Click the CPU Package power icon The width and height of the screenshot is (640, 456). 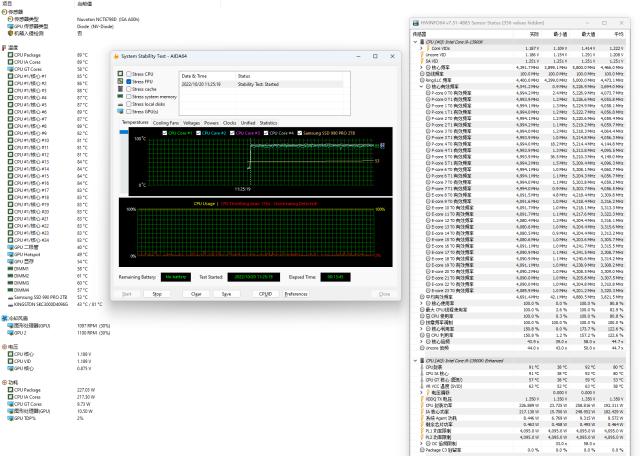11,390
